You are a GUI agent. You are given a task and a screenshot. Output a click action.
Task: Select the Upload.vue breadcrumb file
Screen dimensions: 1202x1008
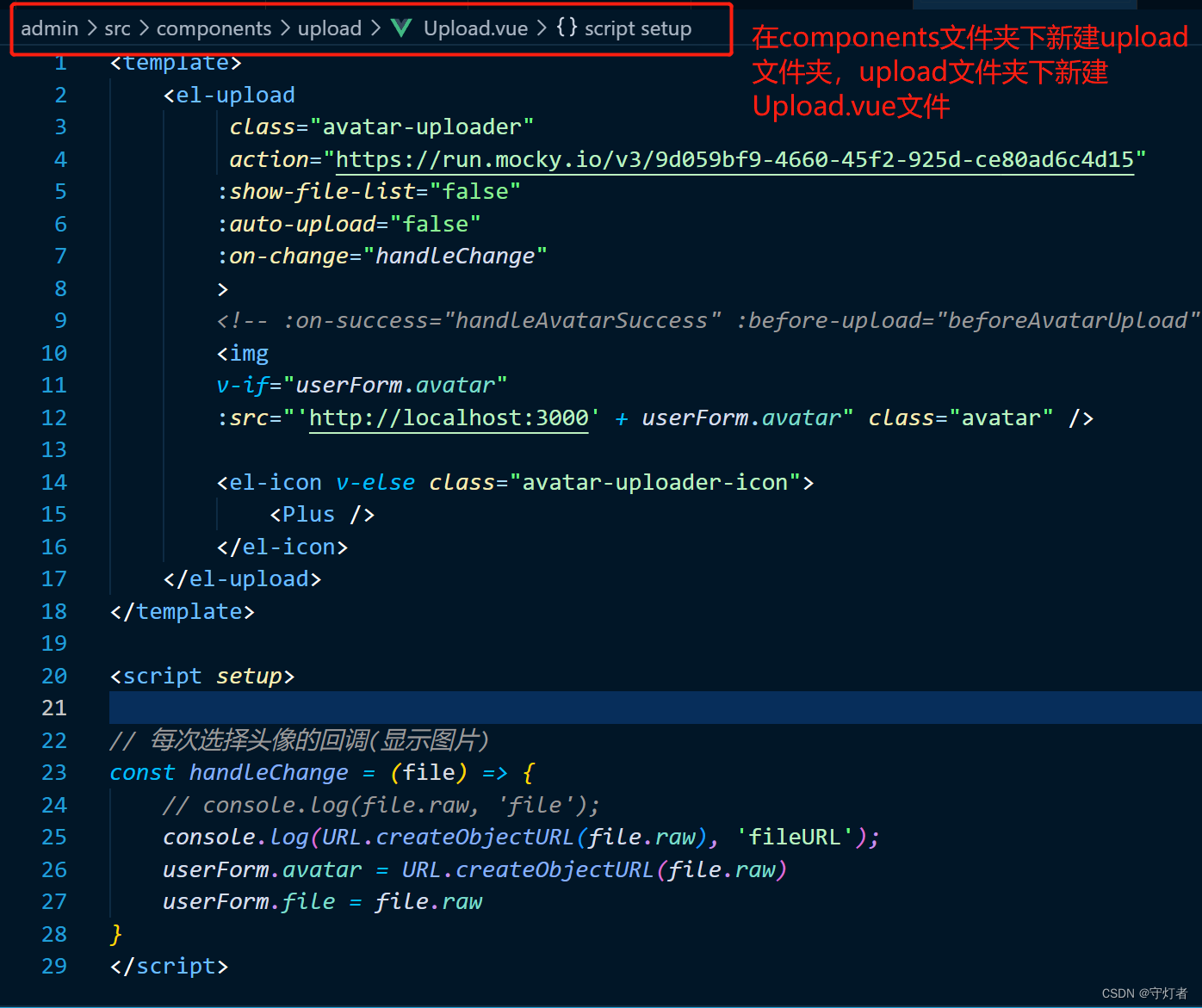[475, 28]
